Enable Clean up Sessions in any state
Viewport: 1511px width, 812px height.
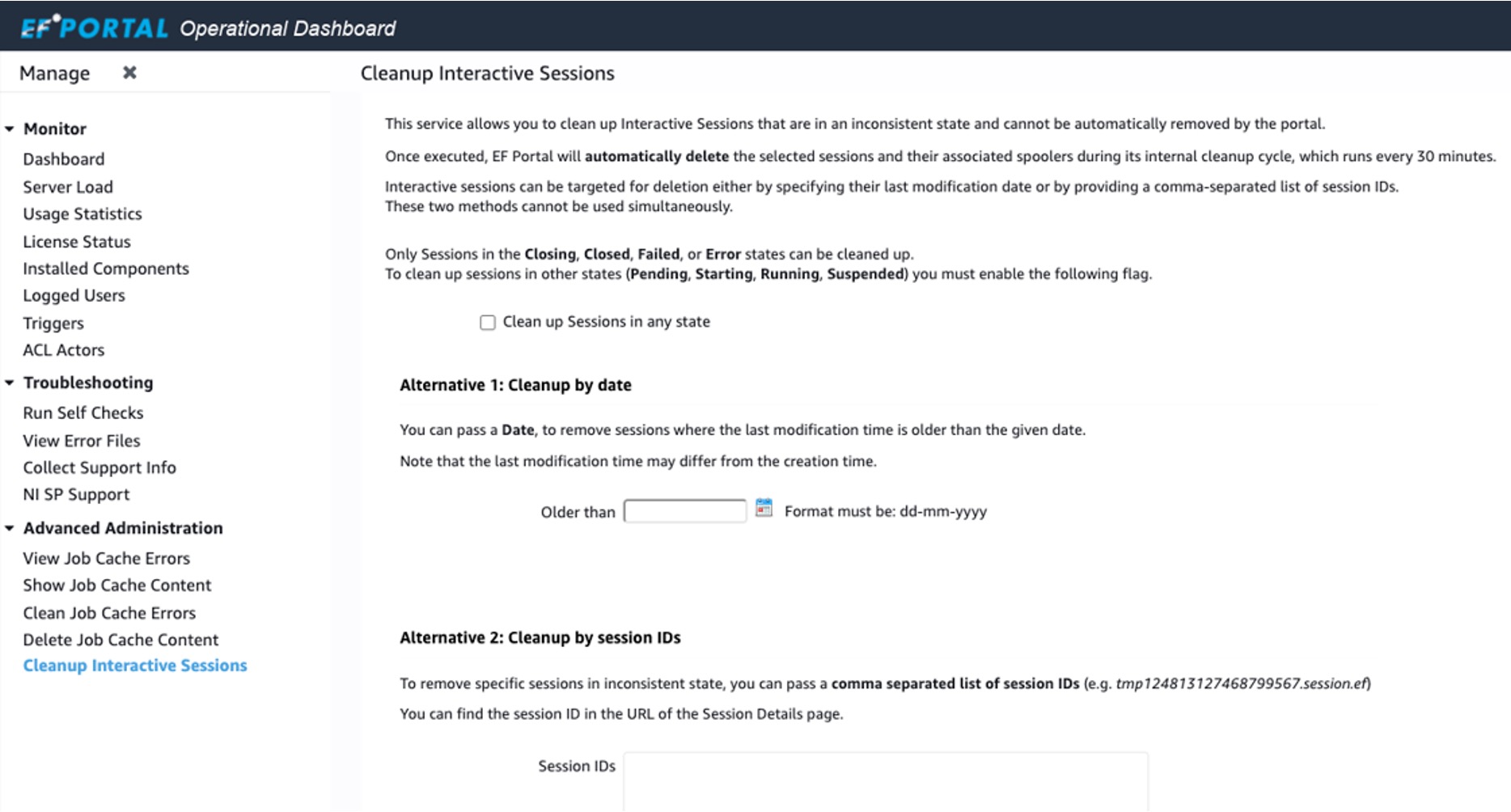[x=488, y=323]
